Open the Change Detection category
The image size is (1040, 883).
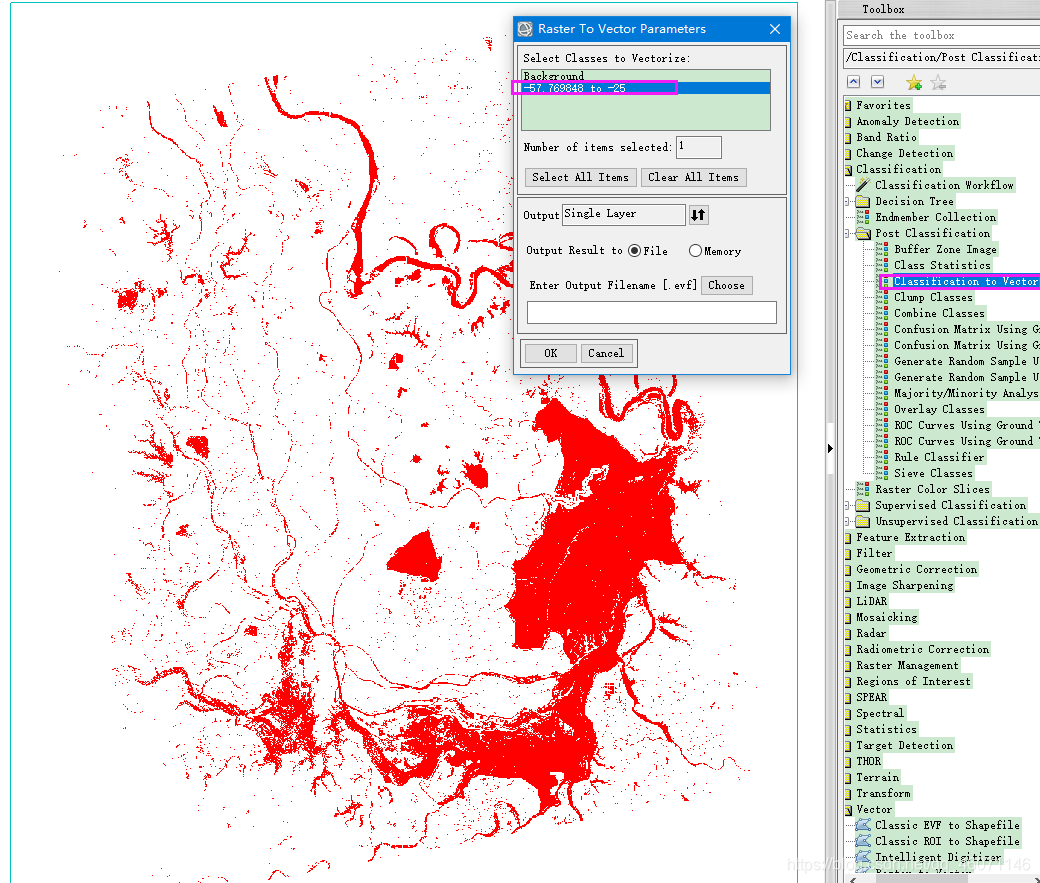pyautogui.click(x=905, y=153)
